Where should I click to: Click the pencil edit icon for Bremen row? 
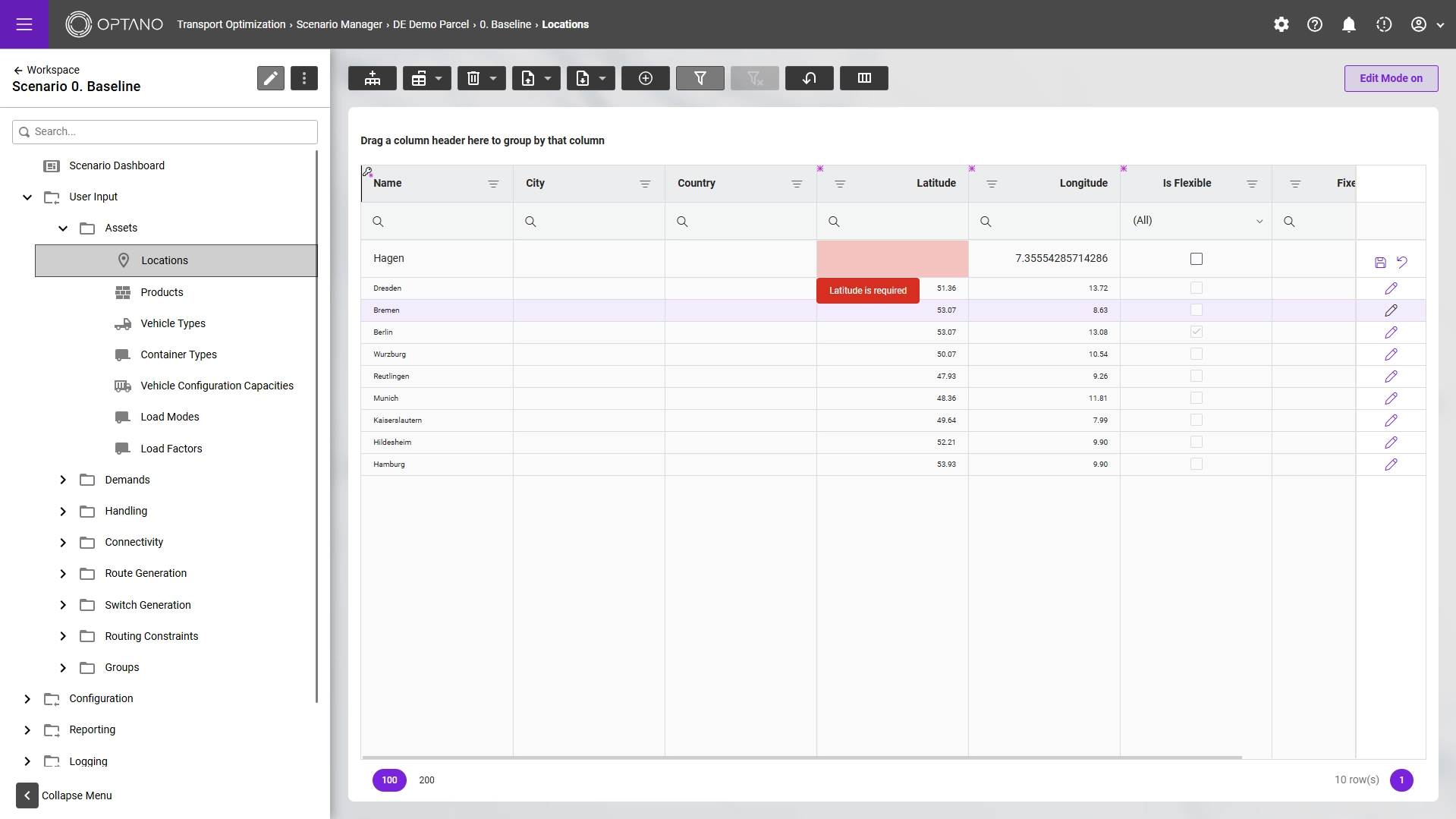pos(1391,310)
